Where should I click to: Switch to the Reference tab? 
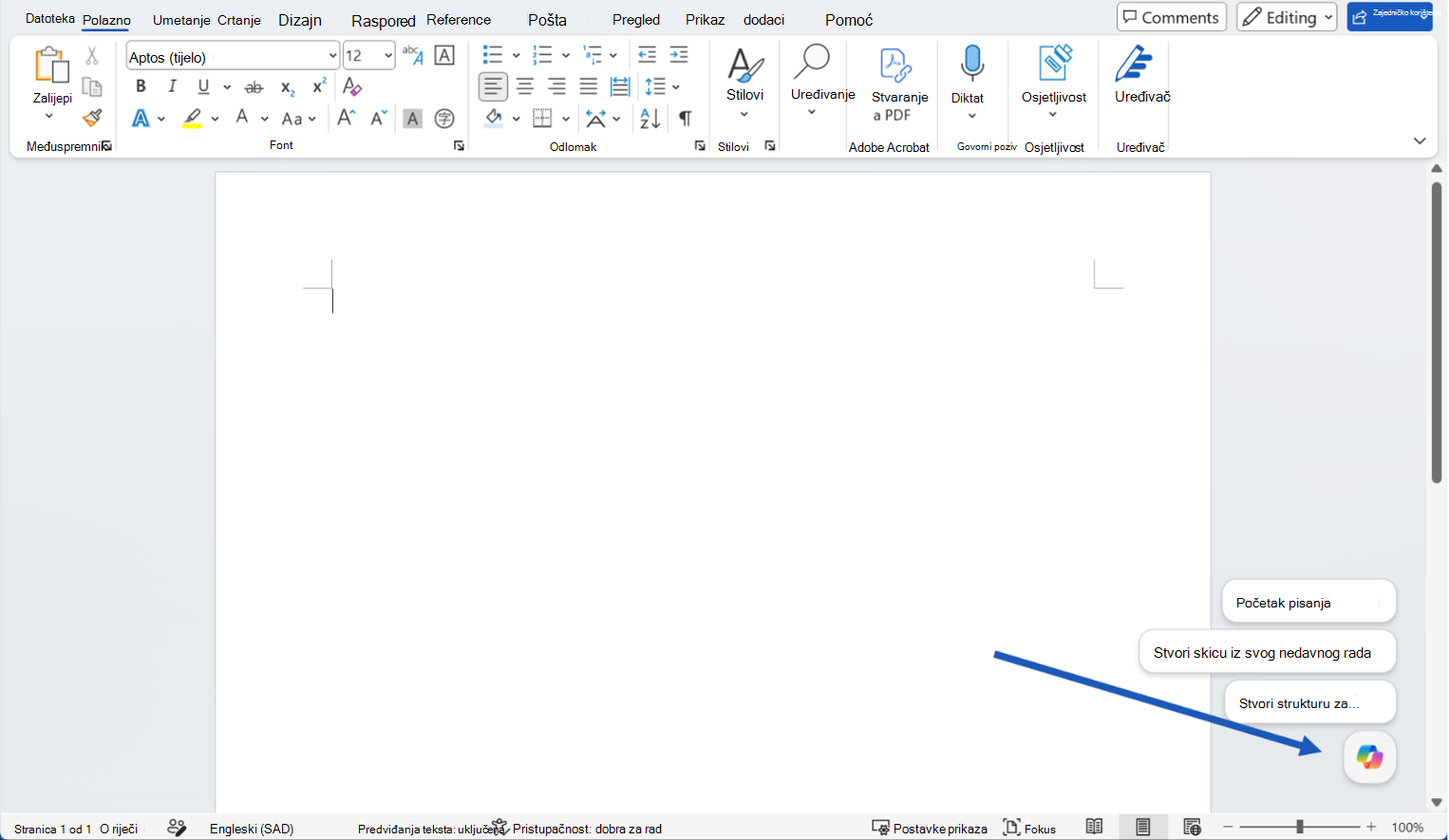[459, 19]
